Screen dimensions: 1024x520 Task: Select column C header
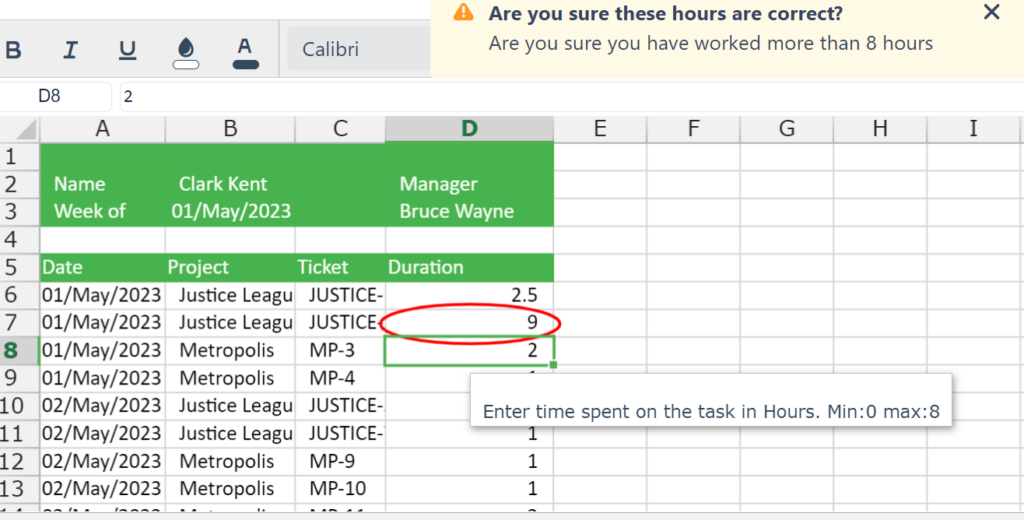pos(340,129)
